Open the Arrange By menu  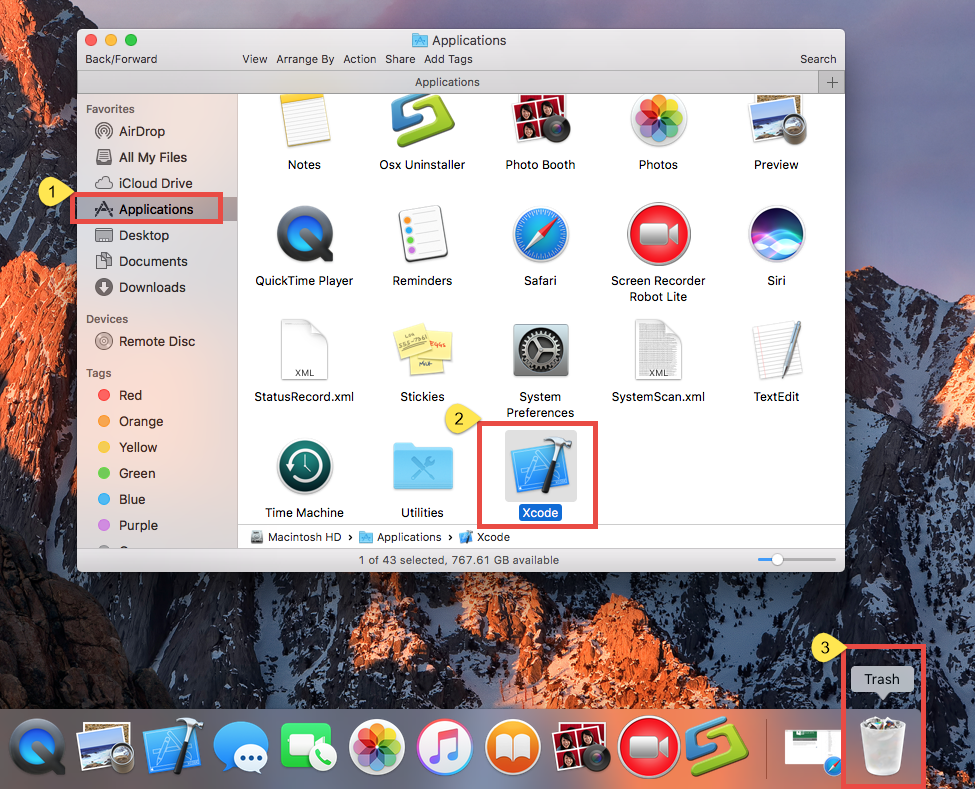305,59
